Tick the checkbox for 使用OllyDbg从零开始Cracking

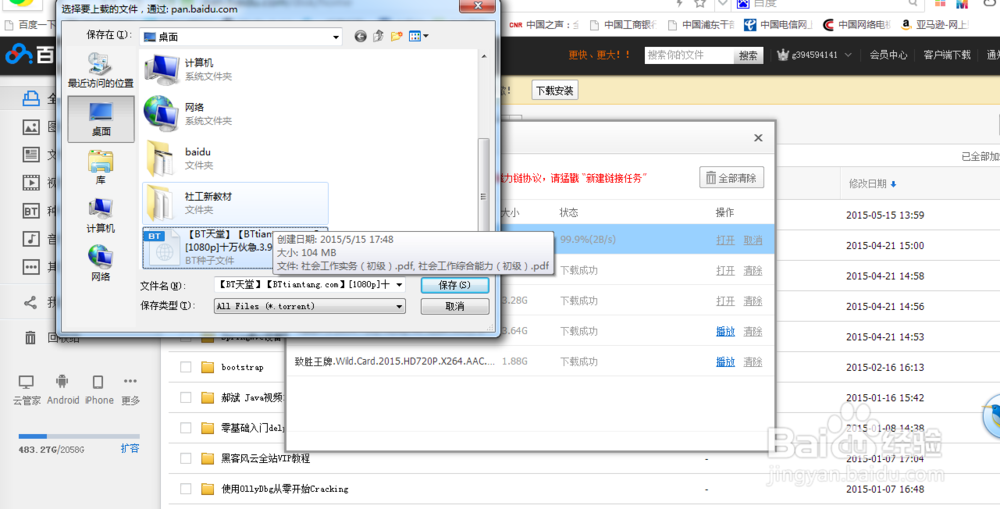point(186,489)
